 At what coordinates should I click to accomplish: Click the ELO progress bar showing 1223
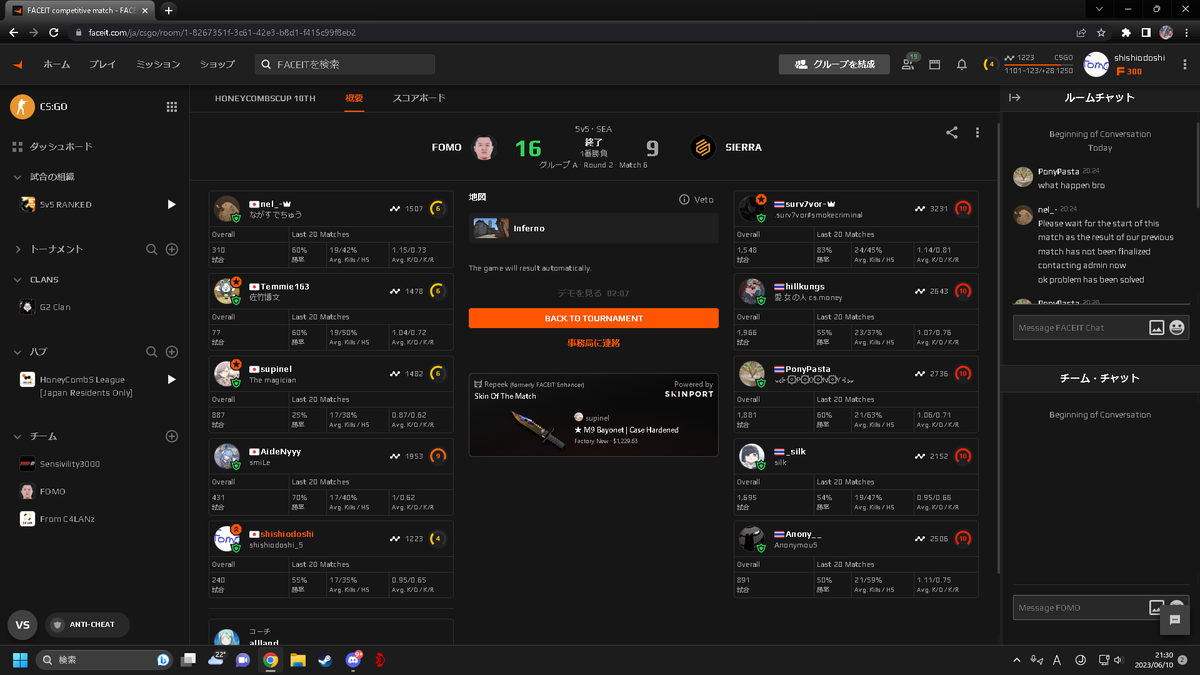[x=1039, y=64]
